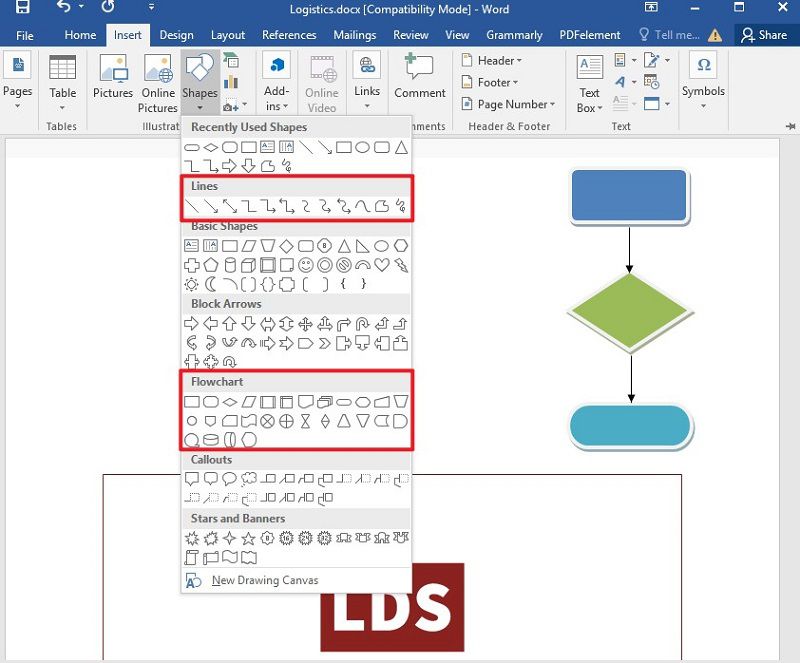Screen dimensions: 800x663
Task: Open the Grammarly ribbon tab
Action: pyautogui.click(x=514, y=34)
